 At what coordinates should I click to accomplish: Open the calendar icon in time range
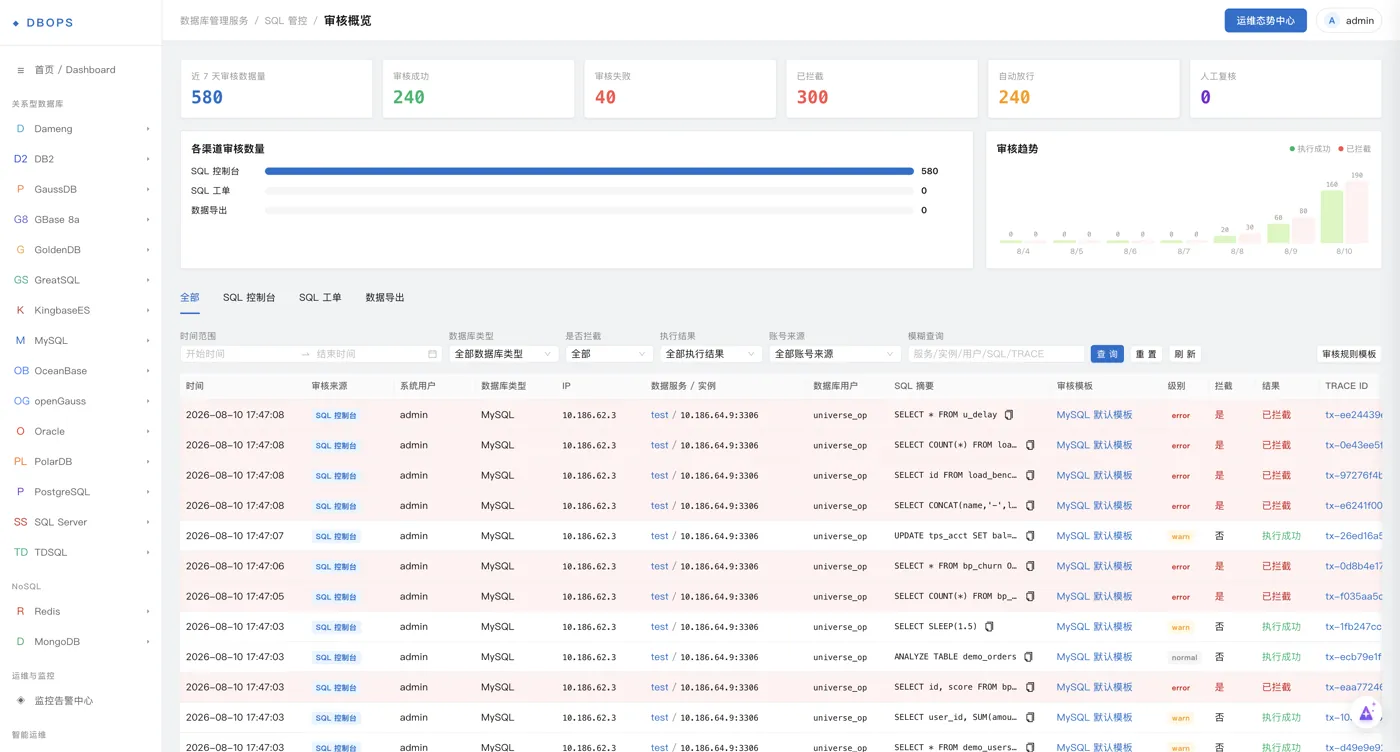click(432, 354)
